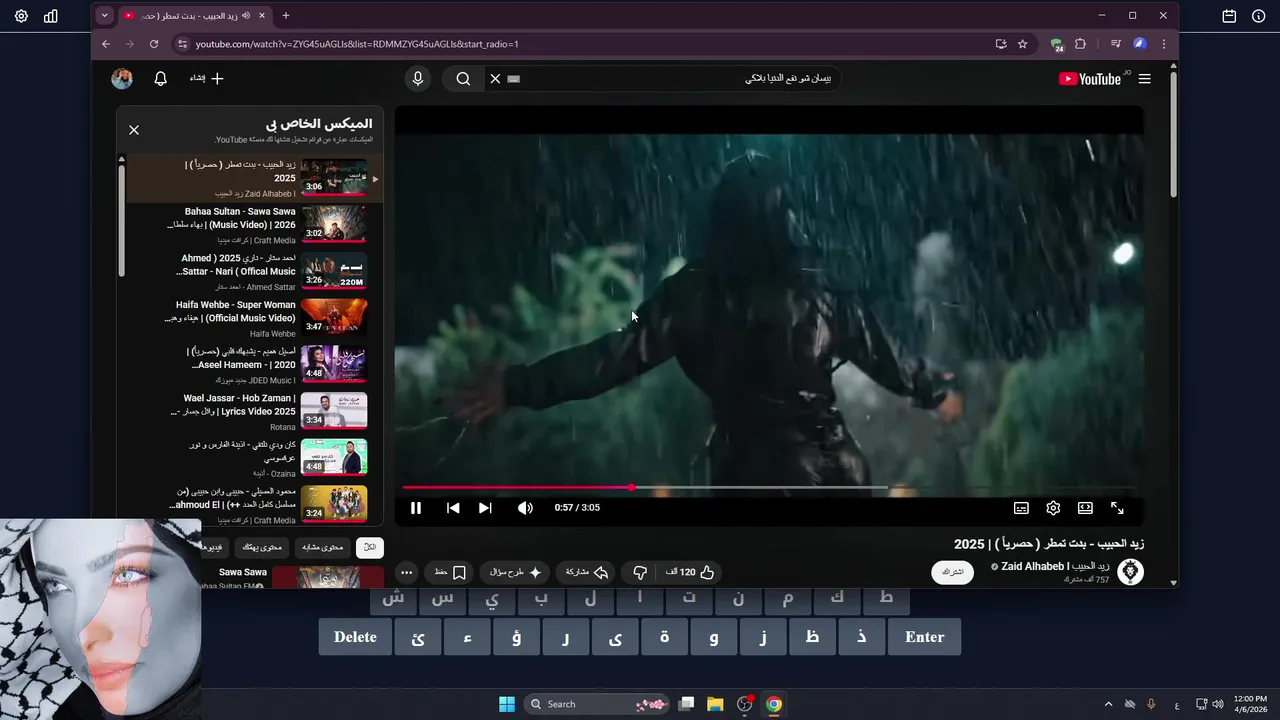Go back in Chrome
Image resolution: width=1280 pixels, height=720 pixels.
(106, 44)
